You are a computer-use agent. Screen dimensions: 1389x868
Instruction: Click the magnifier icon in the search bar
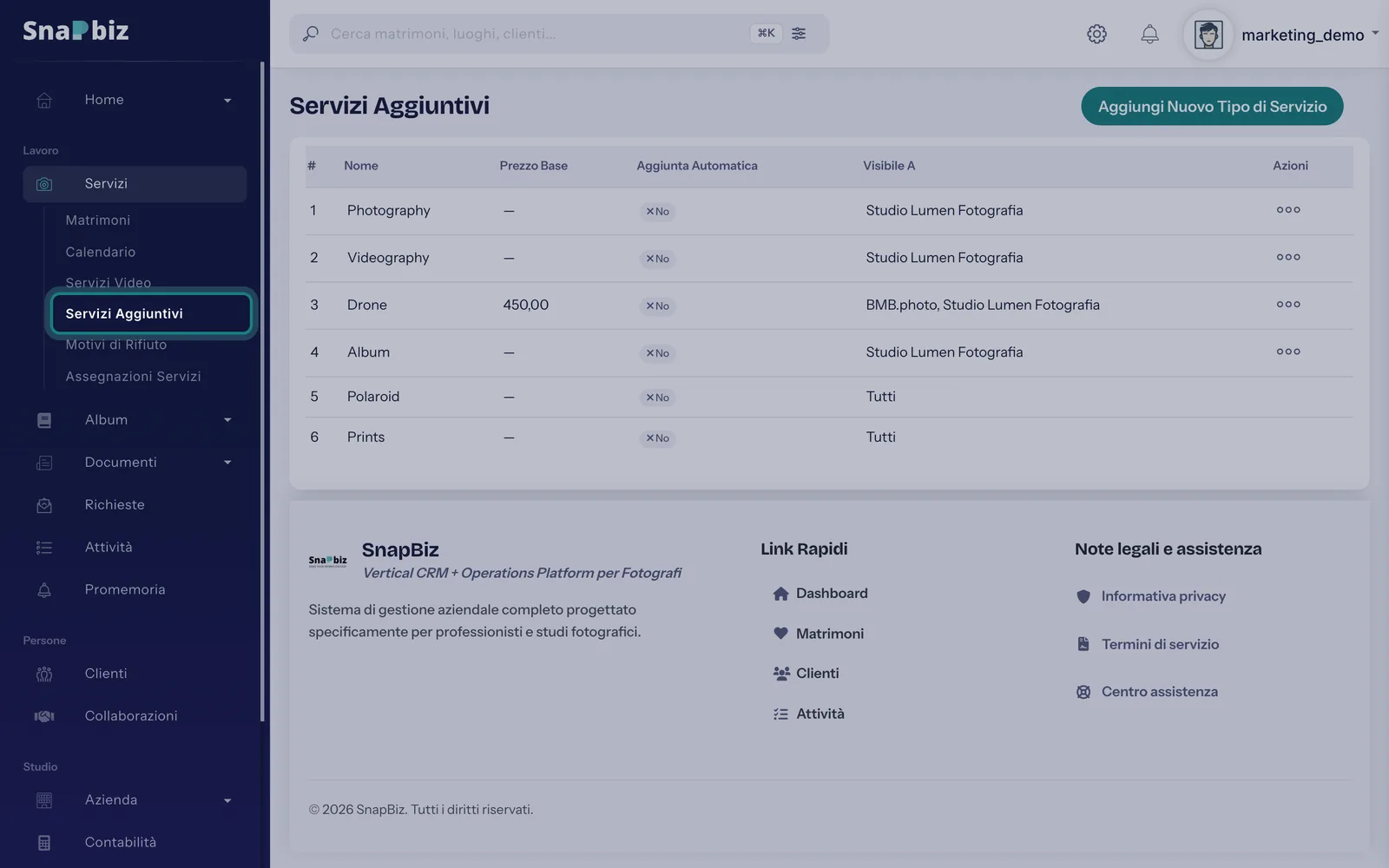point(310,34)
